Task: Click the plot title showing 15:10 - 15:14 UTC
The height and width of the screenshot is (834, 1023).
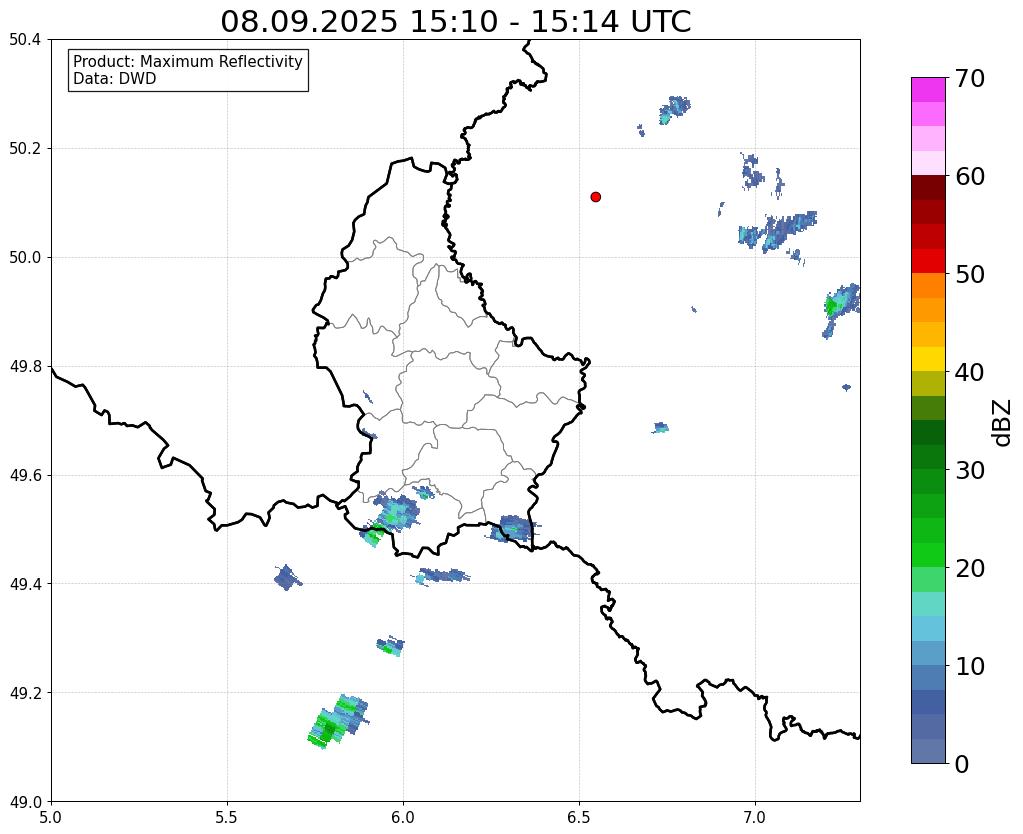Action: (455, 22)
